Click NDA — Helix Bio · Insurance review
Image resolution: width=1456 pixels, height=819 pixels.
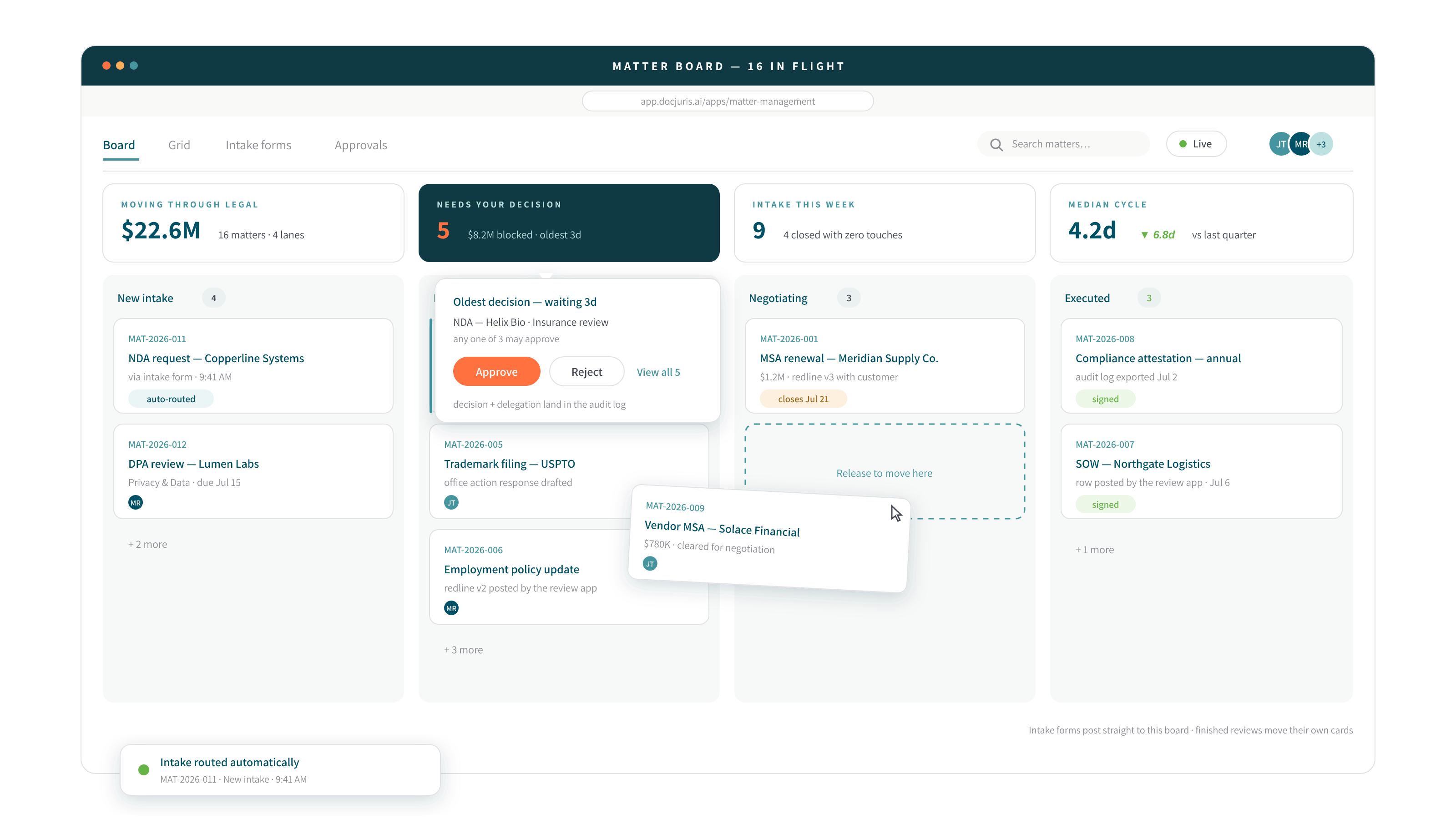(530, 322)
